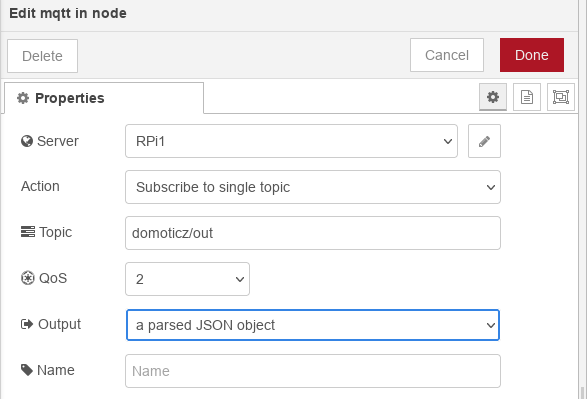
Task: Click the Delete button
Action: coord(42,56)
